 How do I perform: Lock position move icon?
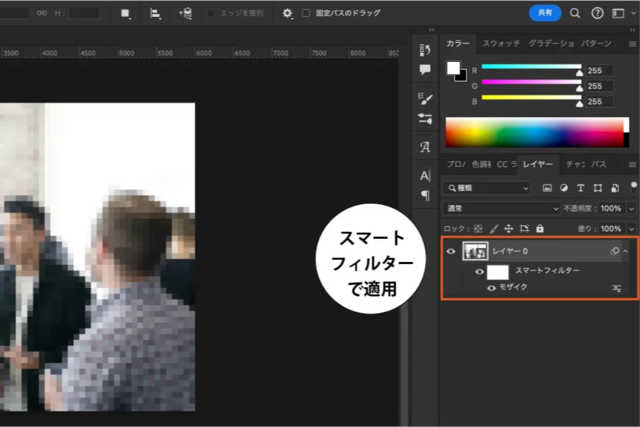click(509, 229)
